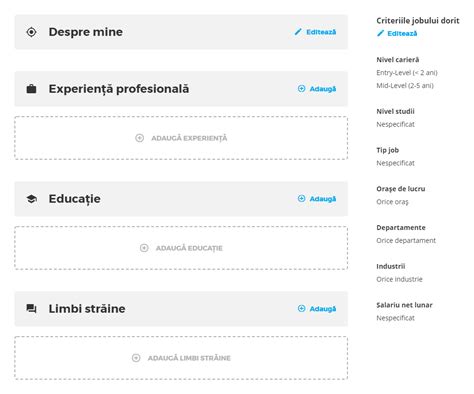The width and height of the screenshot is (474, 394).
Task: Click the plus circle icon in Experiență profesională header
Action: (301, 89)
